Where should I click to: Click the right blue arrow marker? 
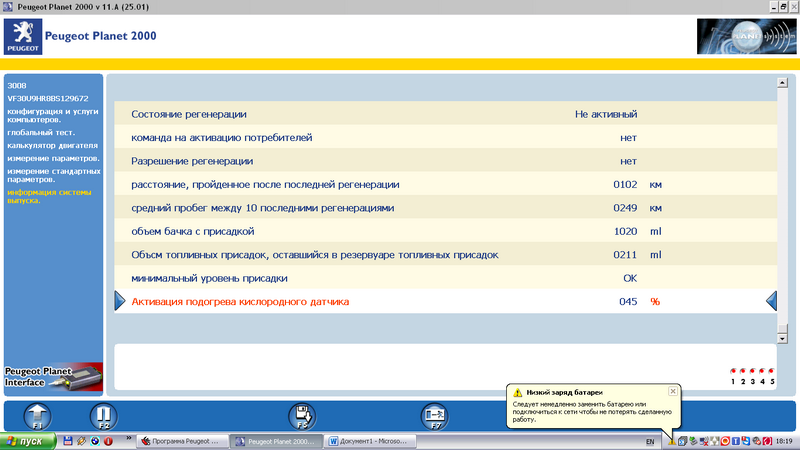pos(771,301)
